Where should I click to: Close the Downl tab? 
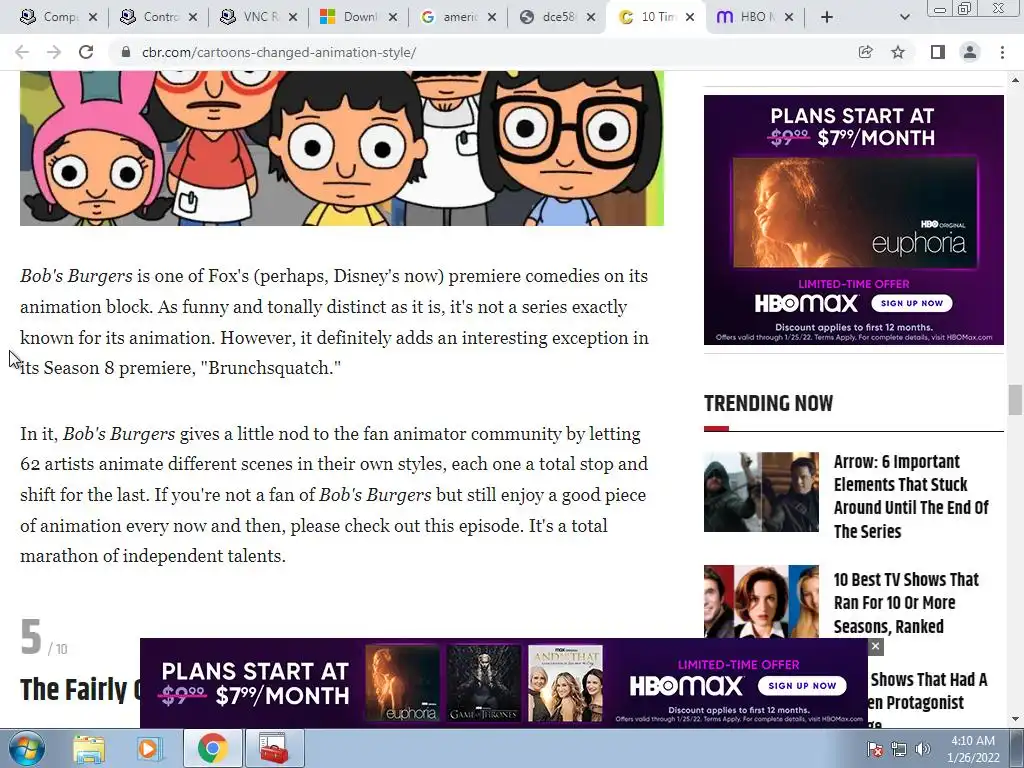(392, 17)
